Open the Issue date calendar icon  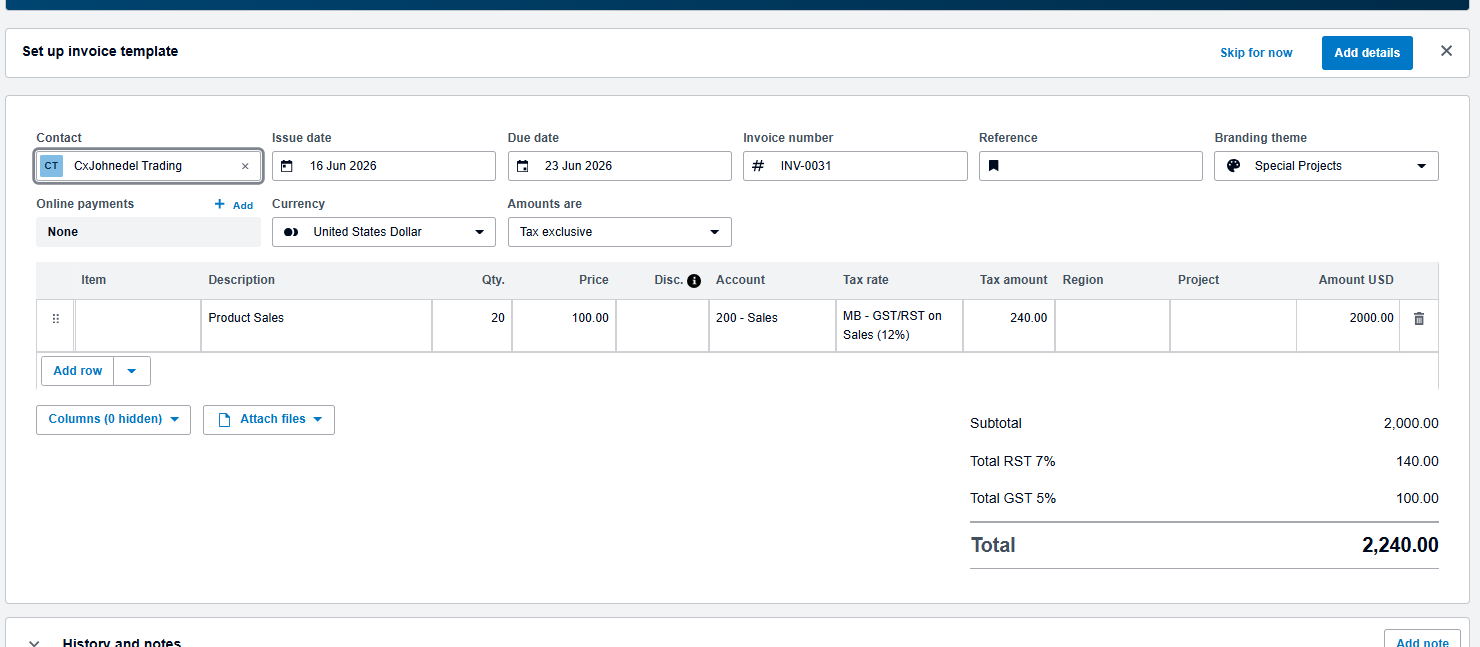pos(287,166)
